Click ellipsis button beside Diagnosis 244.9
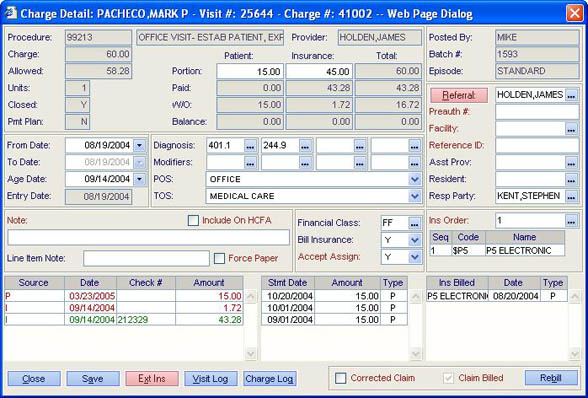Viewport: 588px width, 398px height. click(x=305, y=146)
